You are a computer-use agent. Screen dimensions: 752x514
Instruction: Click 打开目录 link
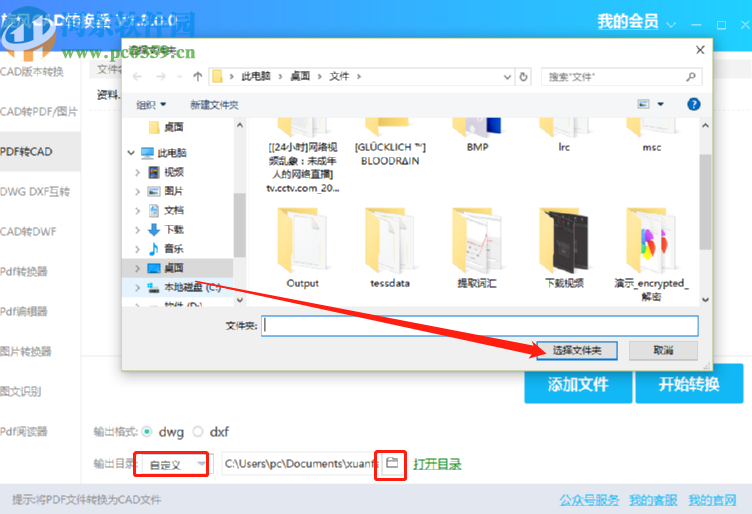point(437,464)
